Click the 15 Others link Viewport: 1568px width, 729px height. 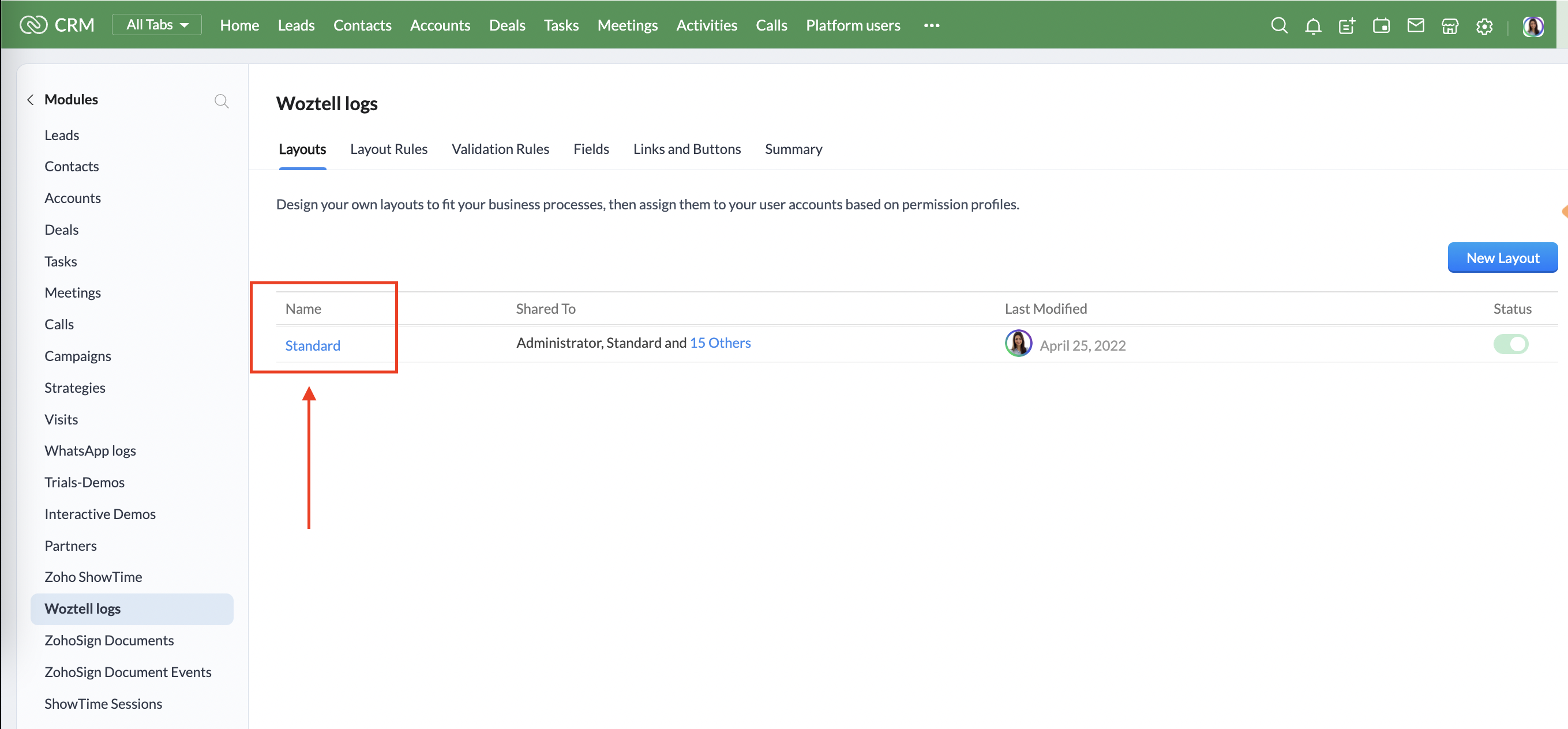(x=719, y=343)
